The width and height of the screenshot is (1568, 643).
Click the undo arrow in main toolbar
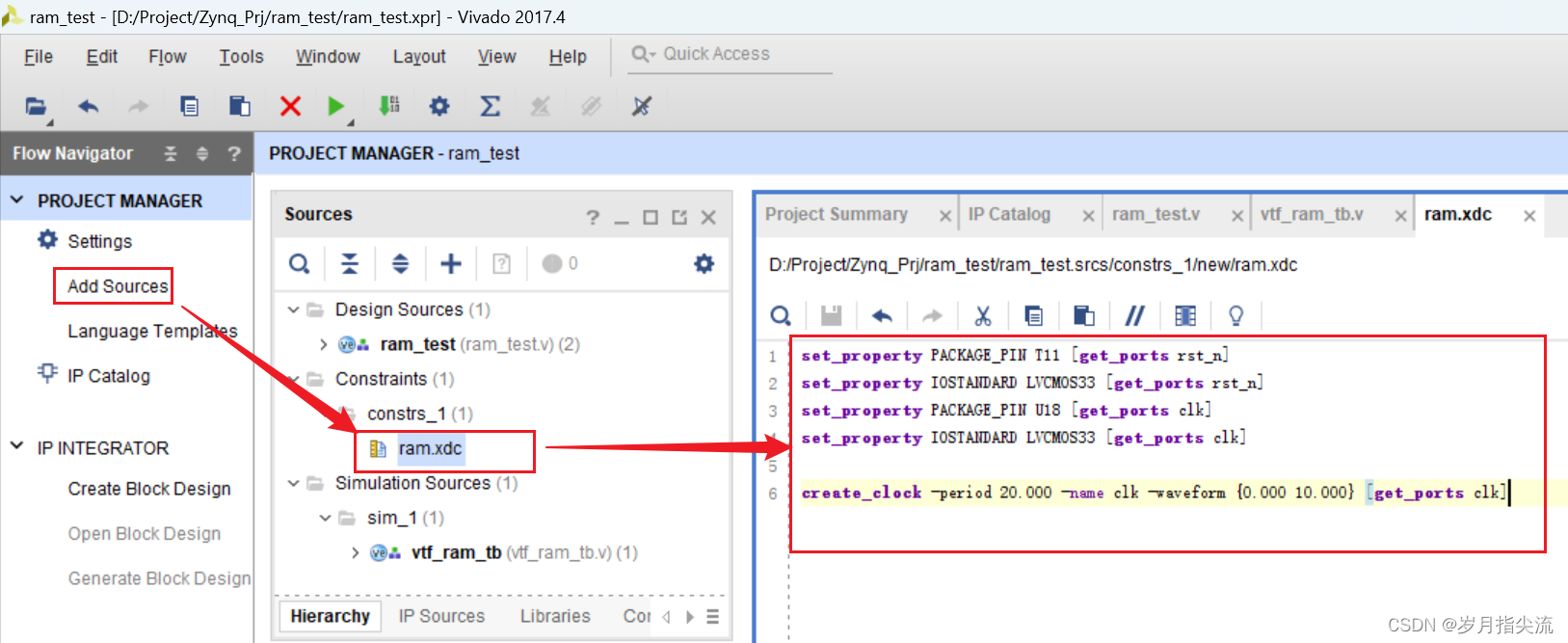pyautogui.click(x=88, y=106)
